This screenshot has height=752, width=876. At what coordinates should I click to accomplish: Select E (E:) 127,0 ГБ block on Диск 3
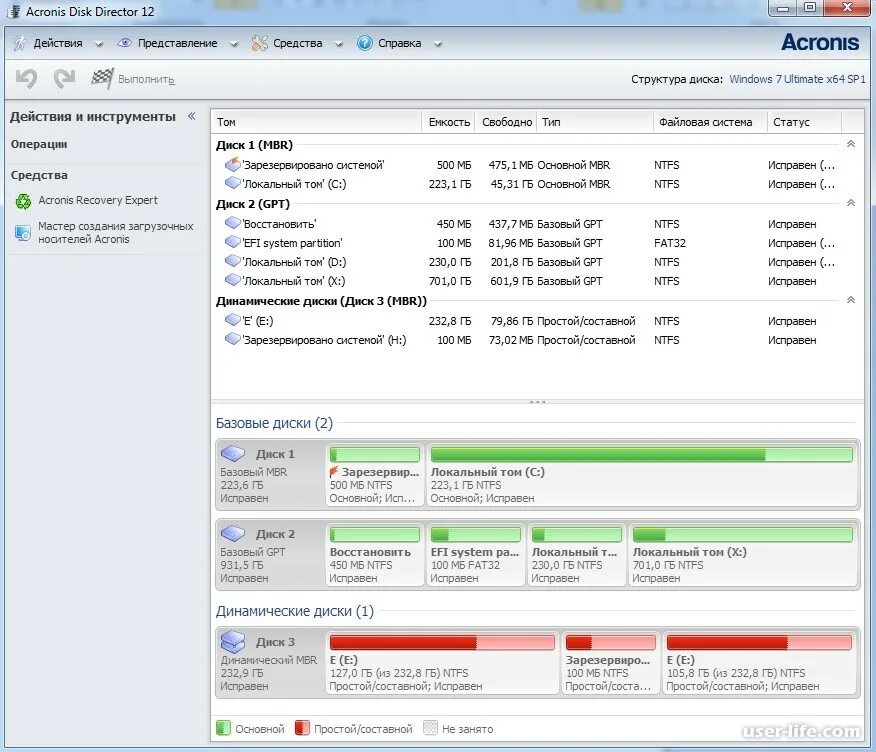tap(442, 663)
